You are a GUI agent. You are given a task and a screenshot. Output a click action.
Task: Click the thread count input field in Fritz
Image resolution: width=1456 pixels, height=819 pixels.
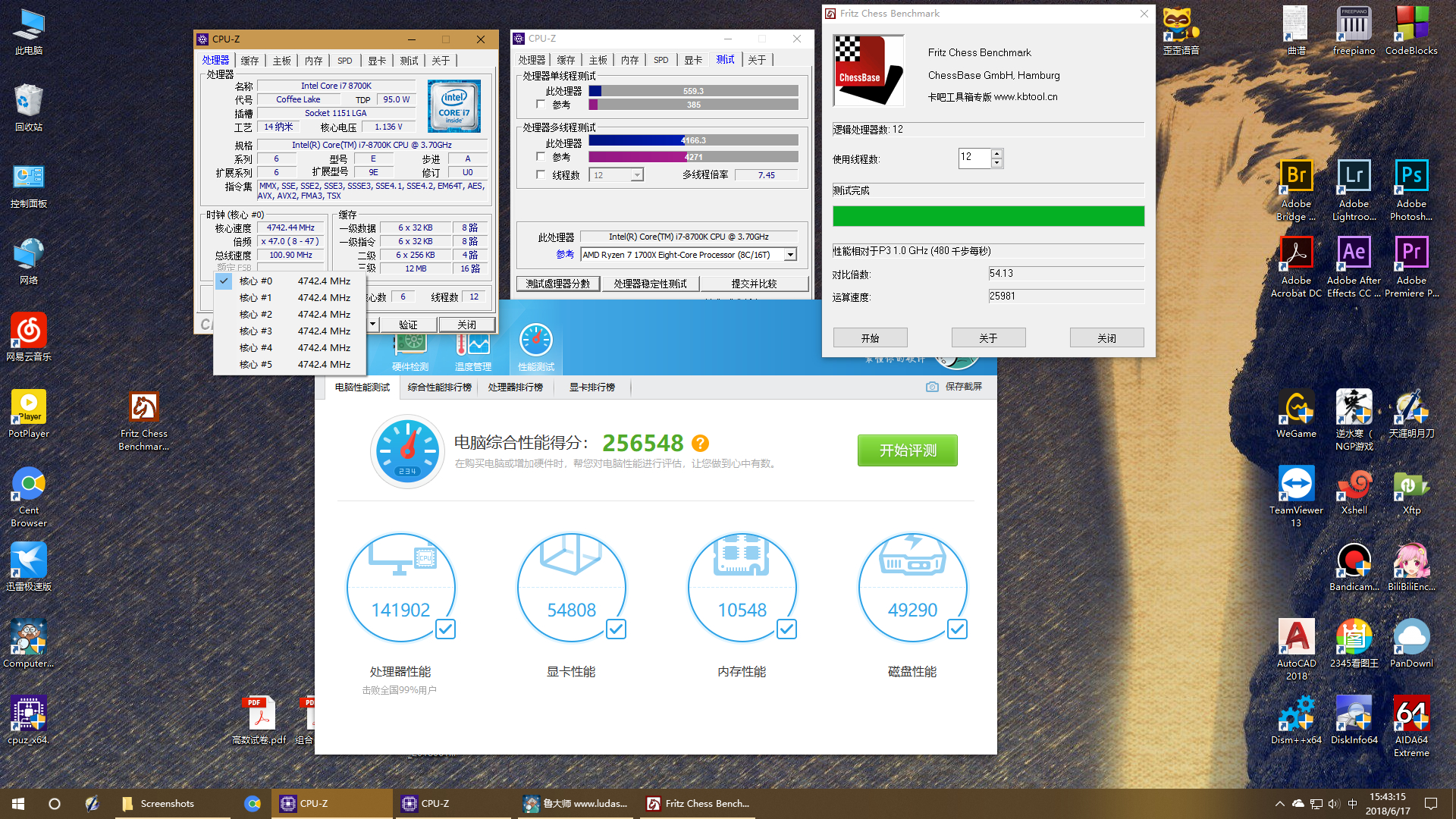click(974, 158)
